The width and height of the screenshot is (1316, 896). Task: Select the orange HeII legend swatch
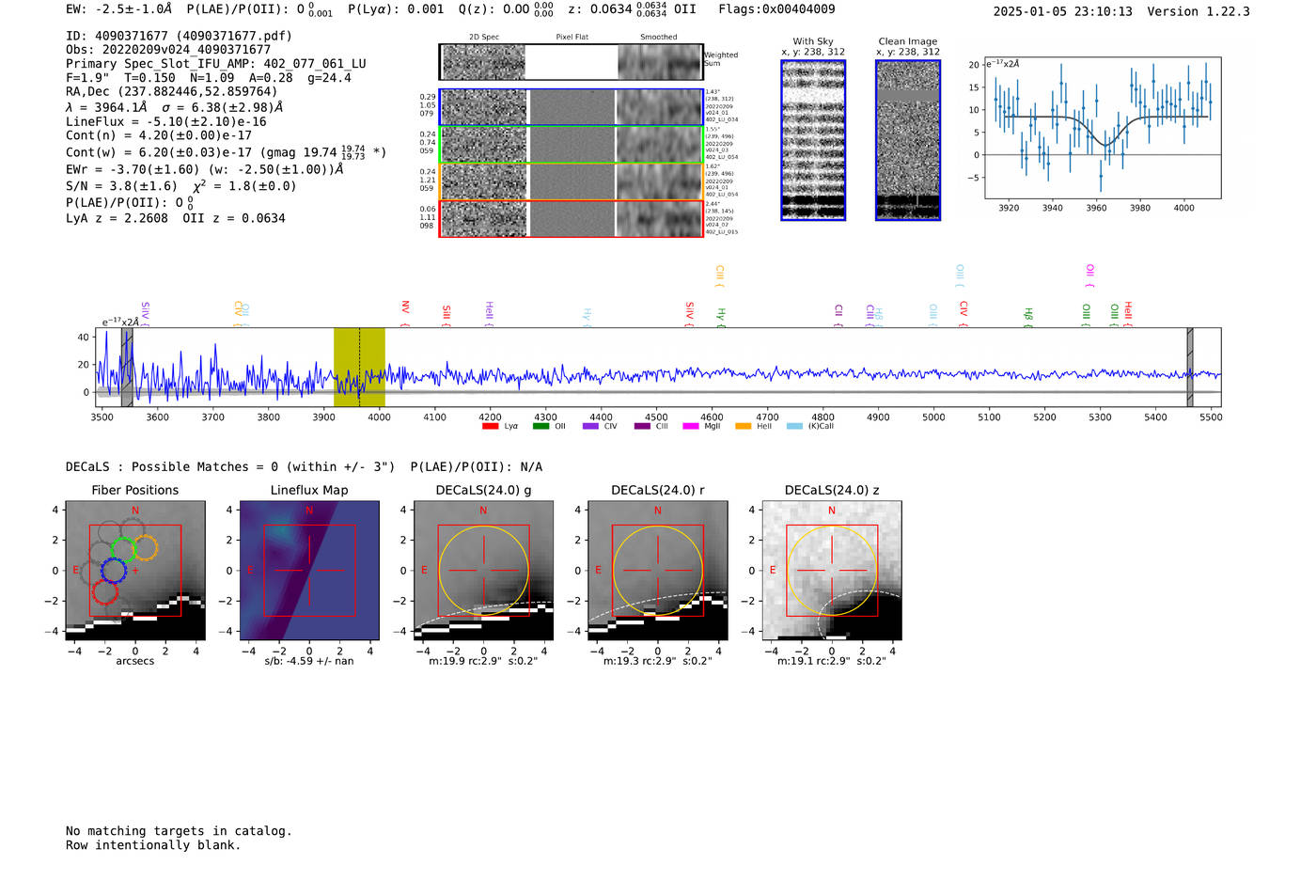tap(743, 427)
